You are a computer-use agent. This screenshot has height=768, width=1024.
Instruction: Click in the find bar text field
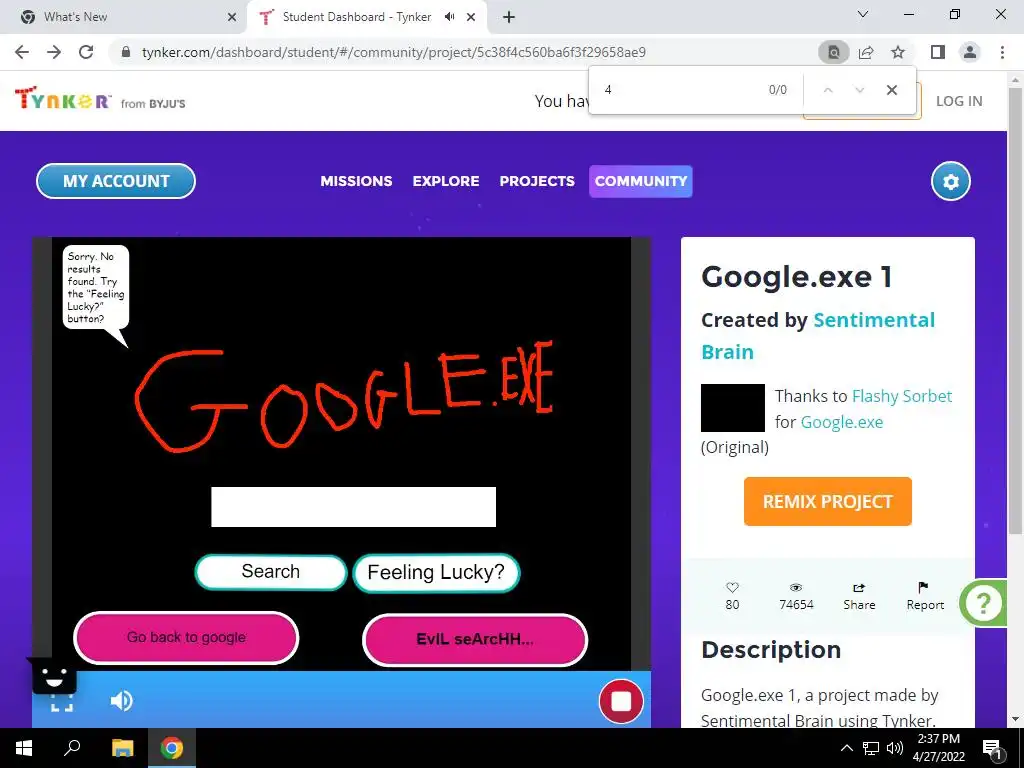(679, 90)
